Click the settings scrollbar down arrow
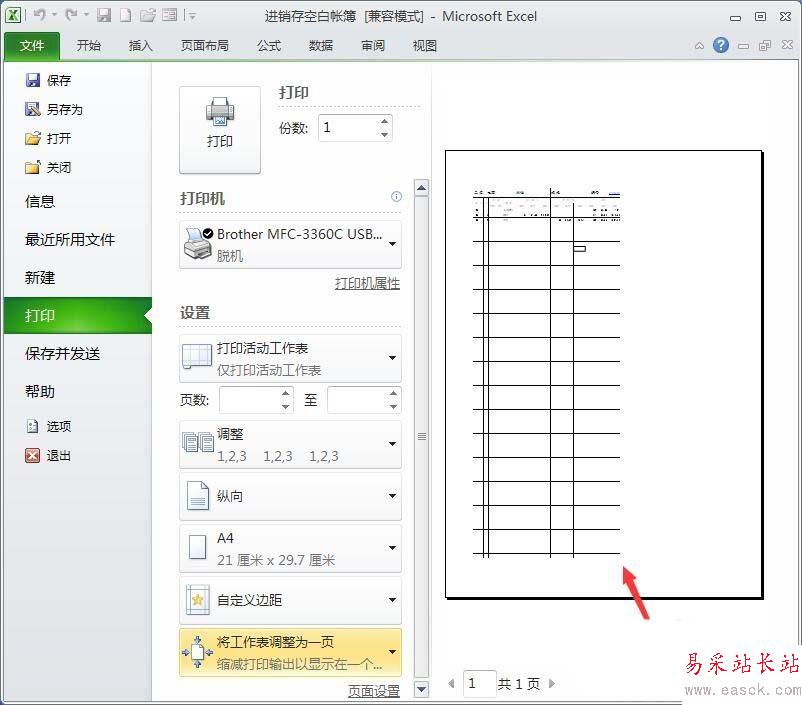Image resolution: width=802 pixels, height=705 pixels. (x=421, y=689)
